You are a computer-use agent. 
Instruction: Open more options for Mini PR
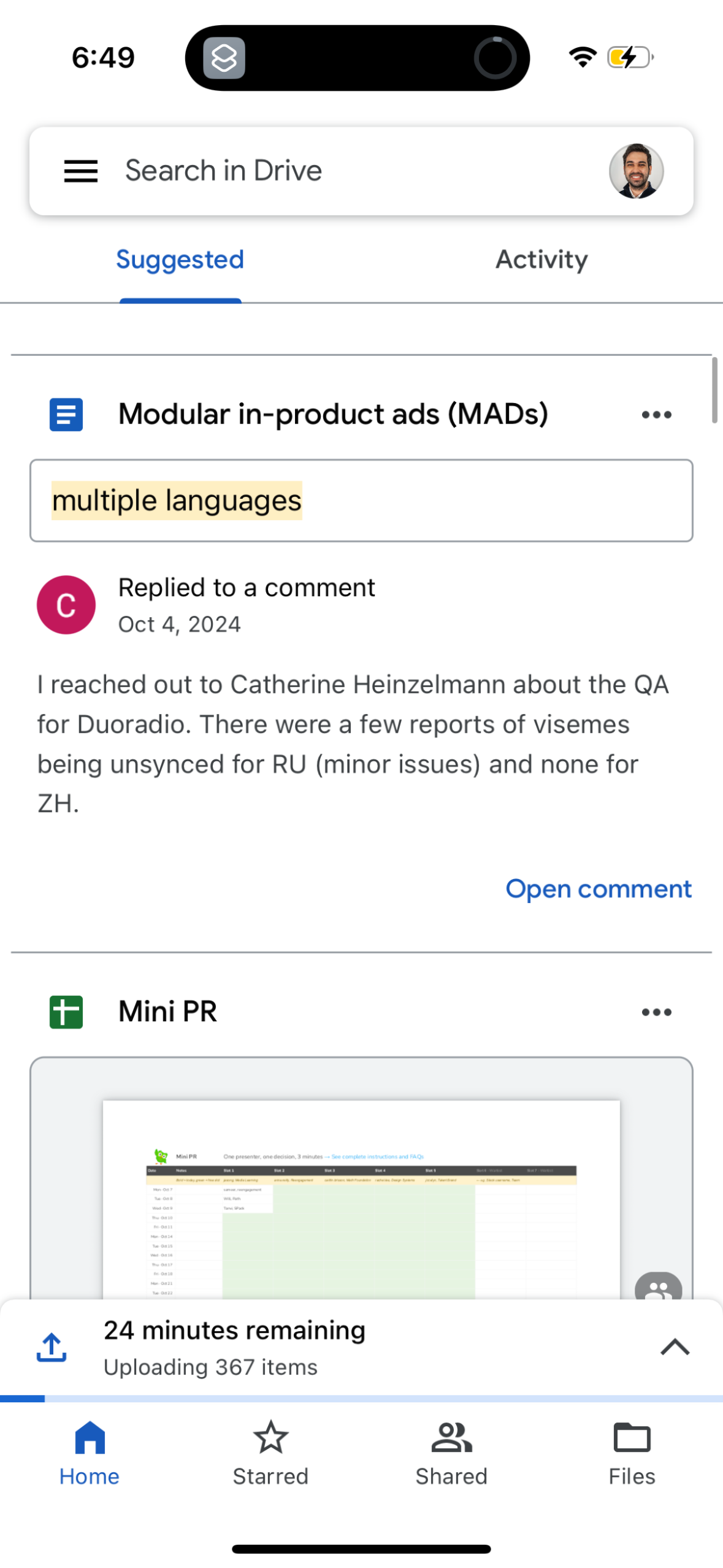coord(656,1012)
